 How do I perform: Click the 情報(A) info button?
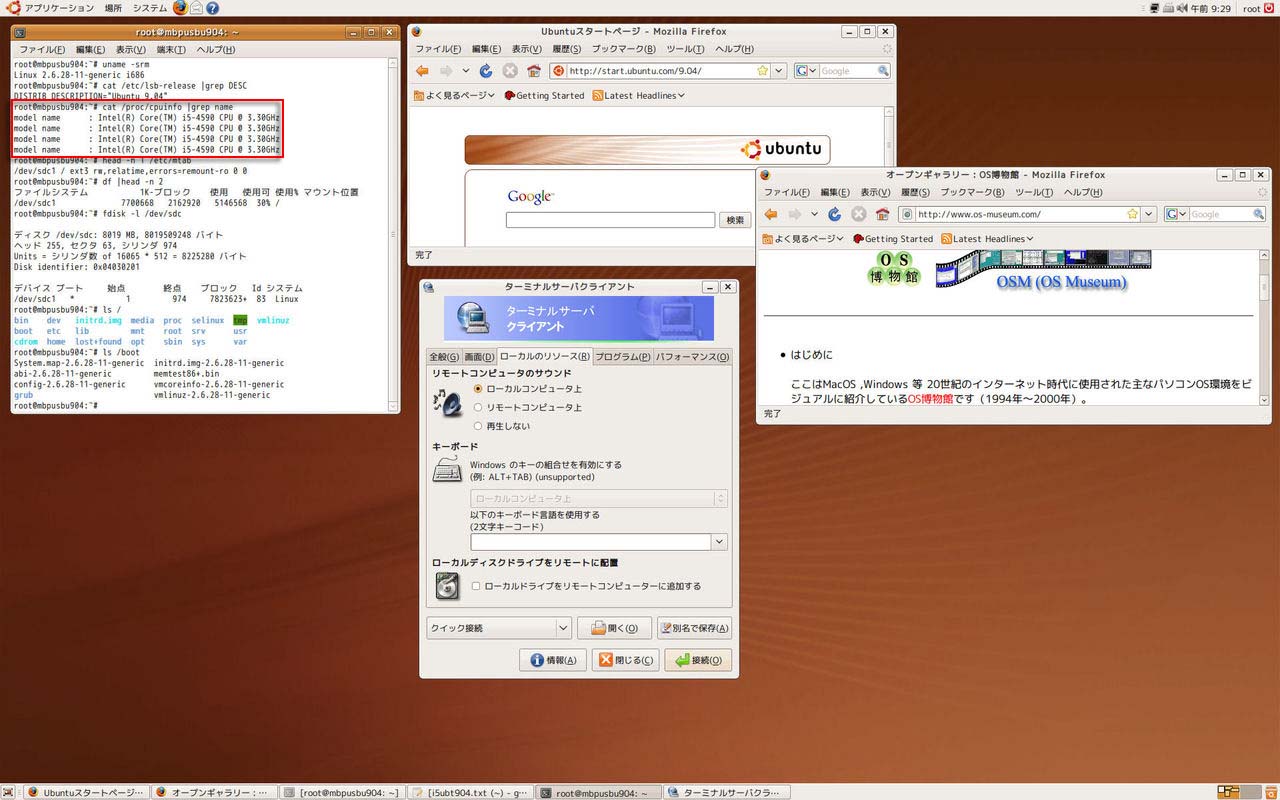tap(553, 660)
